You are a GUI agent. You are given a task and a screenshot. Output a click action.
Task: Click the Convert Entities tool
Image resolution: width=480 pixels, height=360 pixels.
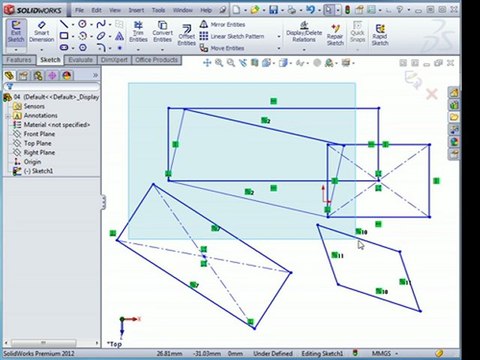tap(162, 32)
